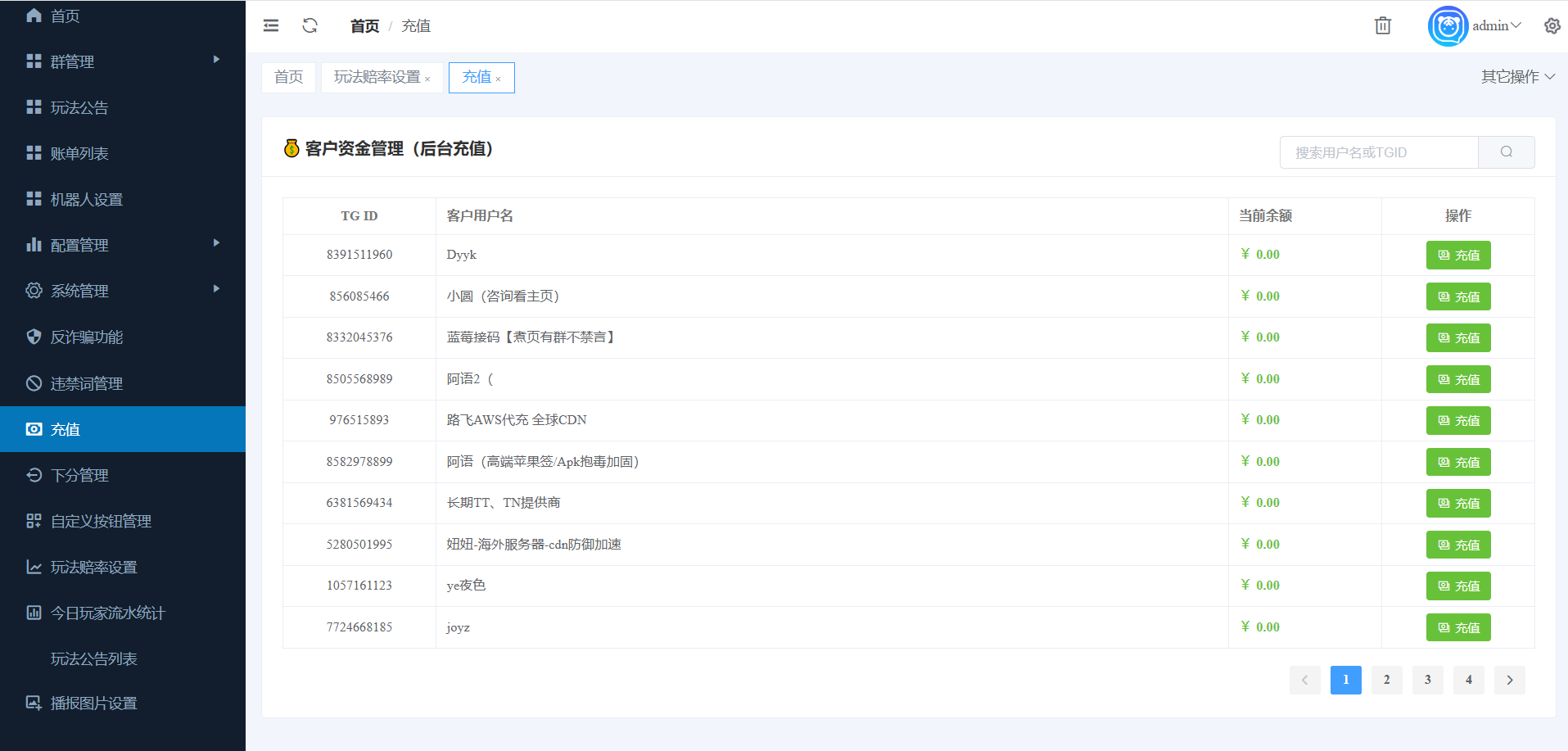This screenshot has width=1568, height=751.
Task: Open 下分管理 in the sidebar
Action: point(80,475)
